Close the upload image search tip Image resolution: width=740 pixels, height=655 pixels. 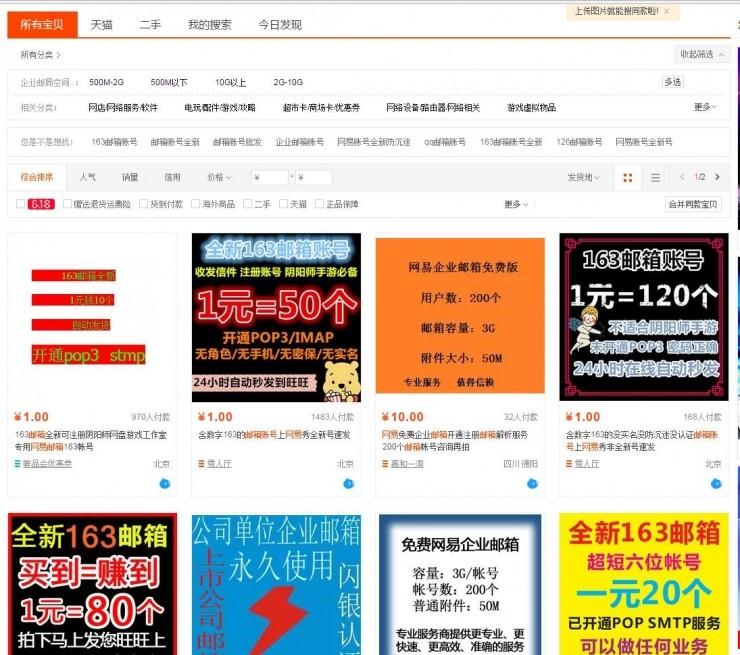[666, 11]
